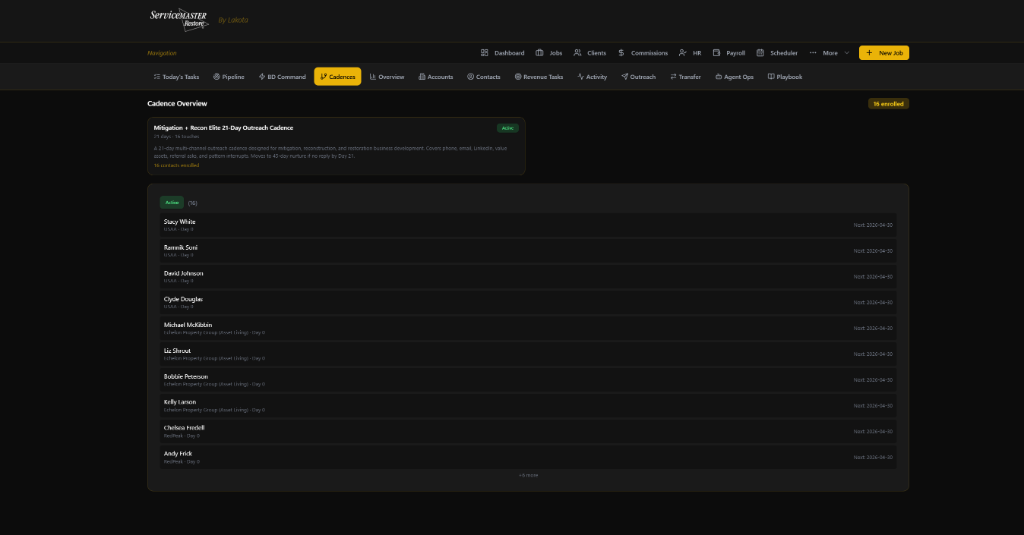Open Scheduler via its calendar icon
The height and width of the screenshot is (535, 1024).
[x=760, y=53]
